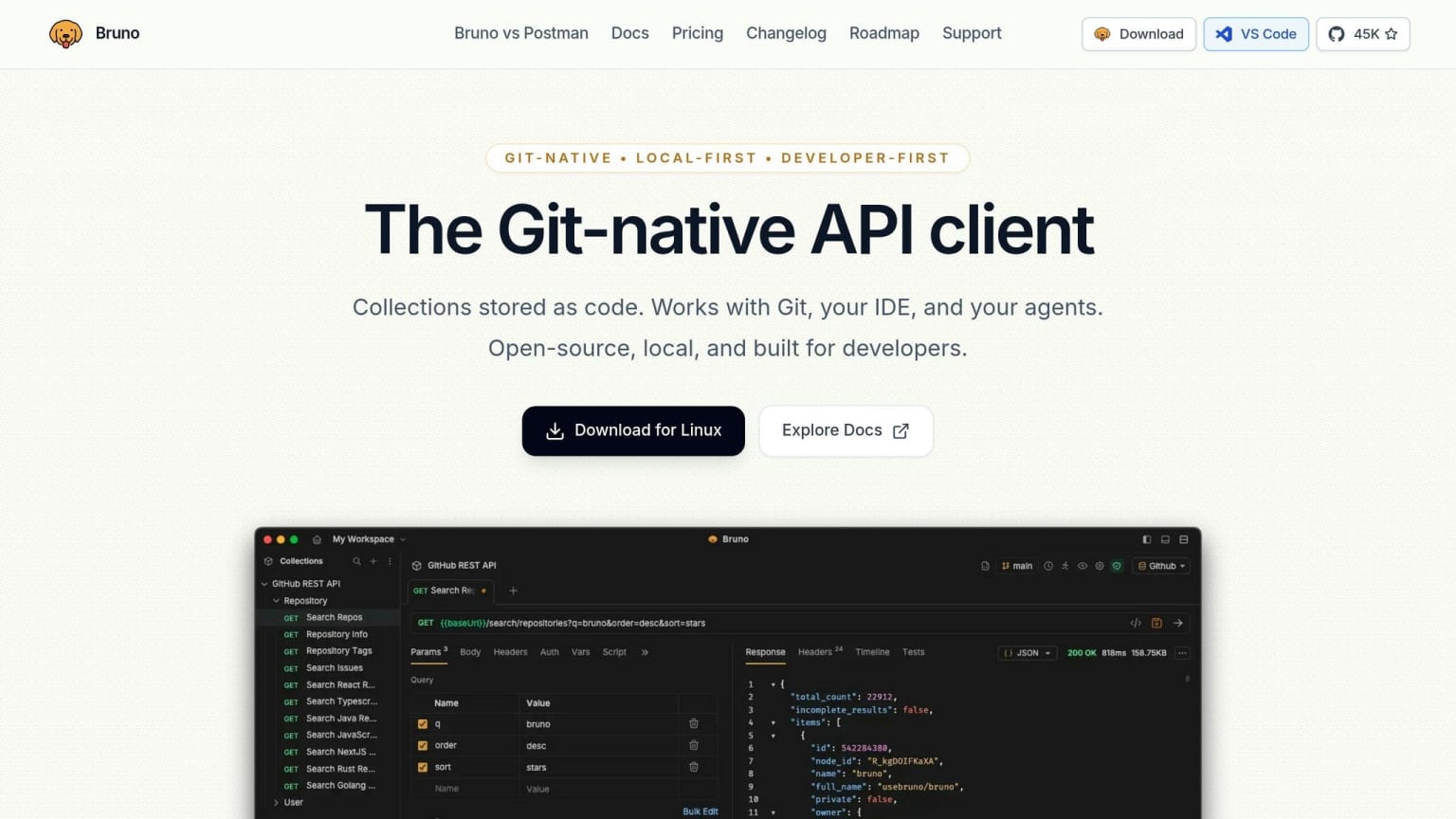Click the Explore Docs button
This screenshot has width=1456, height=819.
click(846, 430)
